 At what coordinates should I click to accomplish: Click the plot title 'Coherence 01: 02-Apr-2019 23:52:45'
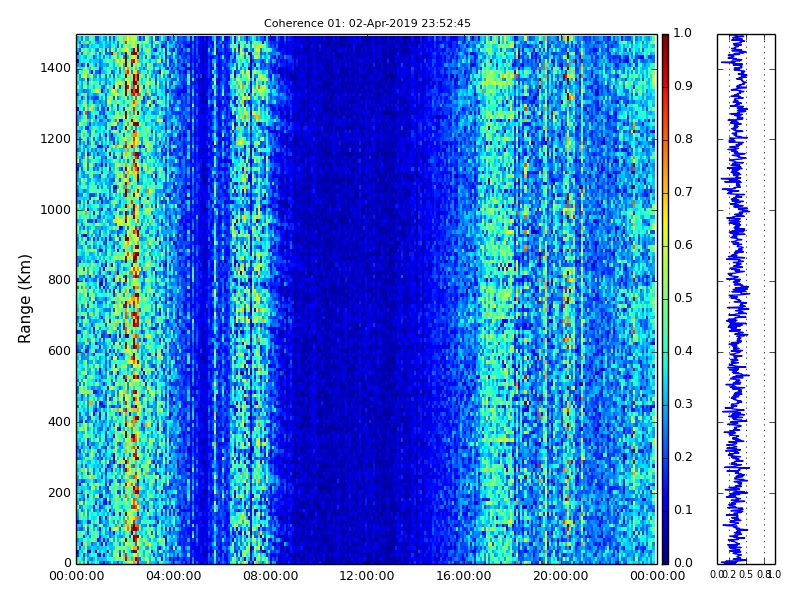[367, 23]
